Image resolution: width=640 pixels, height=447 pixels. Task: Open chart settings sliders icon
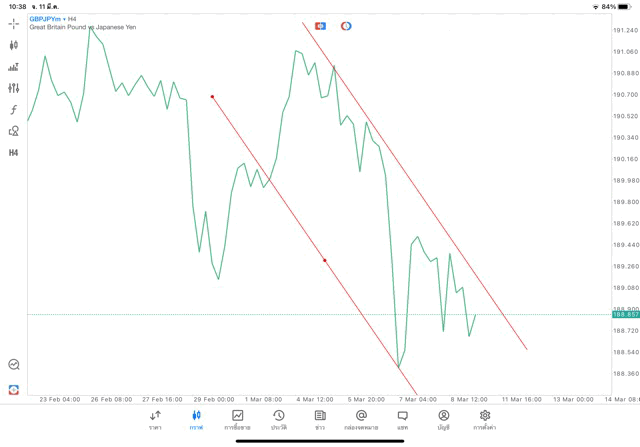coord(14,88)
